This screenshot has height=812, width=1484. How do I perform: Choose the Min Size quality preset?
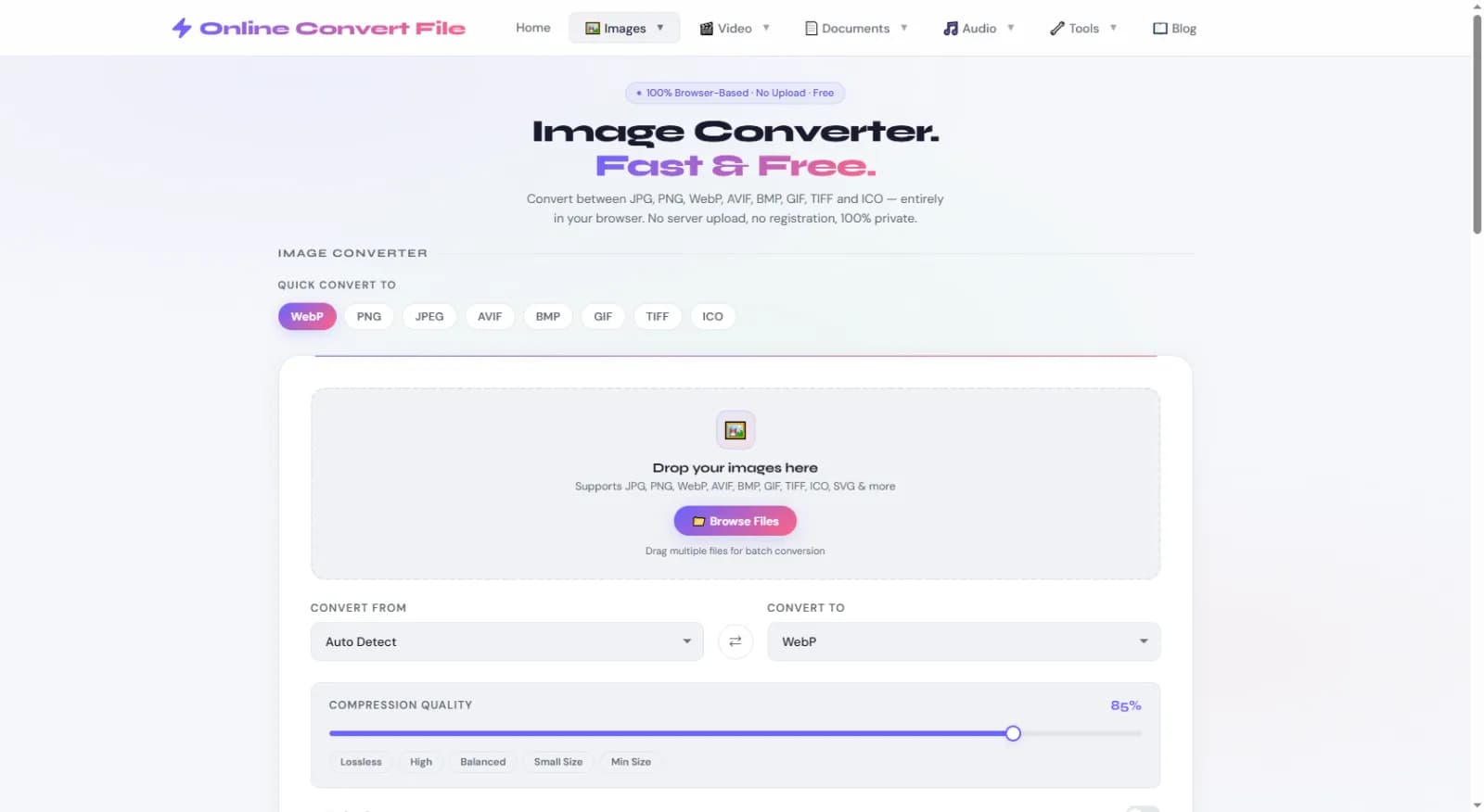pos(631,762)
